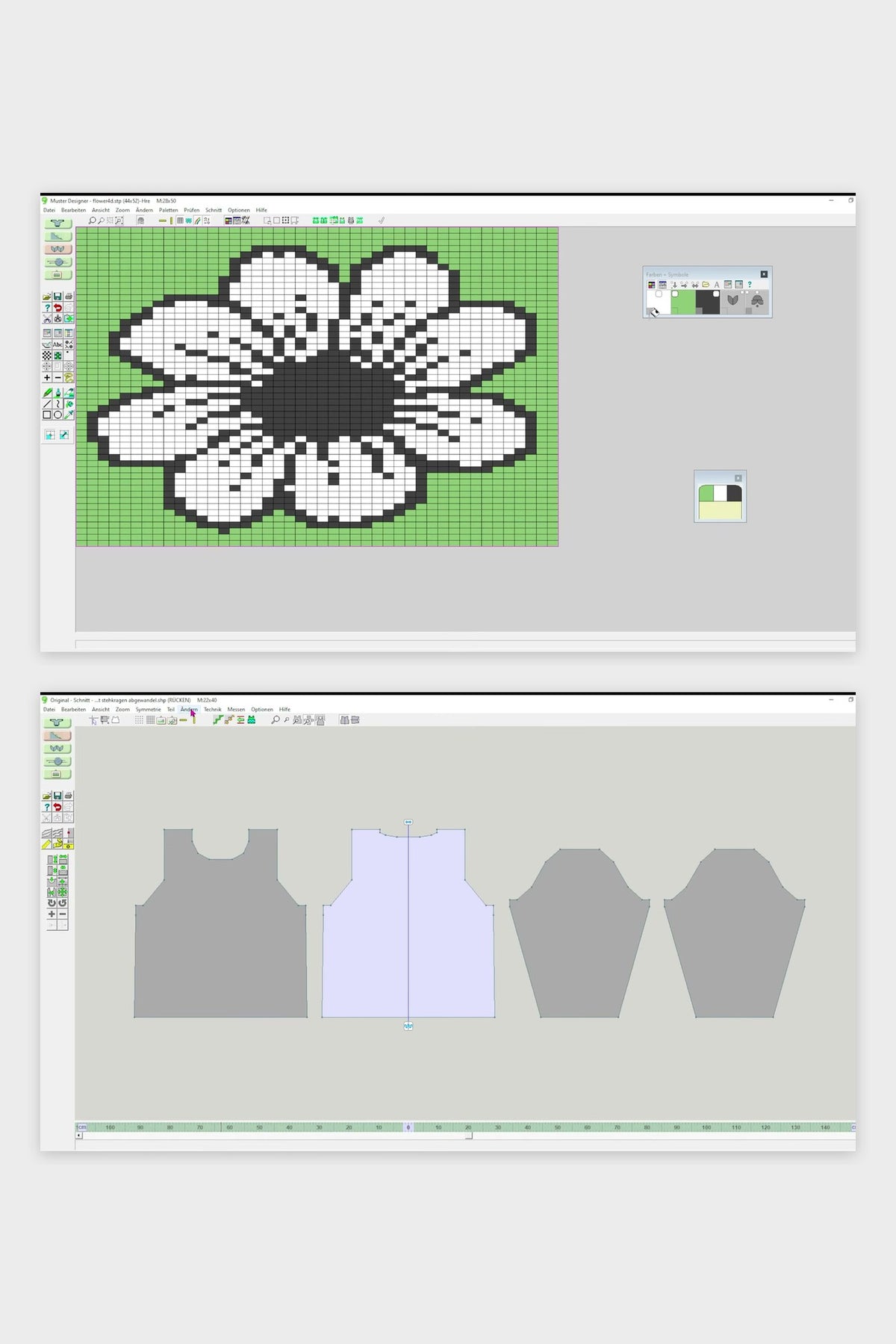Save icon in Schnitt window left toolbar
The image size is (896, 1344).
pyautogui.click(x=57, y=796)
